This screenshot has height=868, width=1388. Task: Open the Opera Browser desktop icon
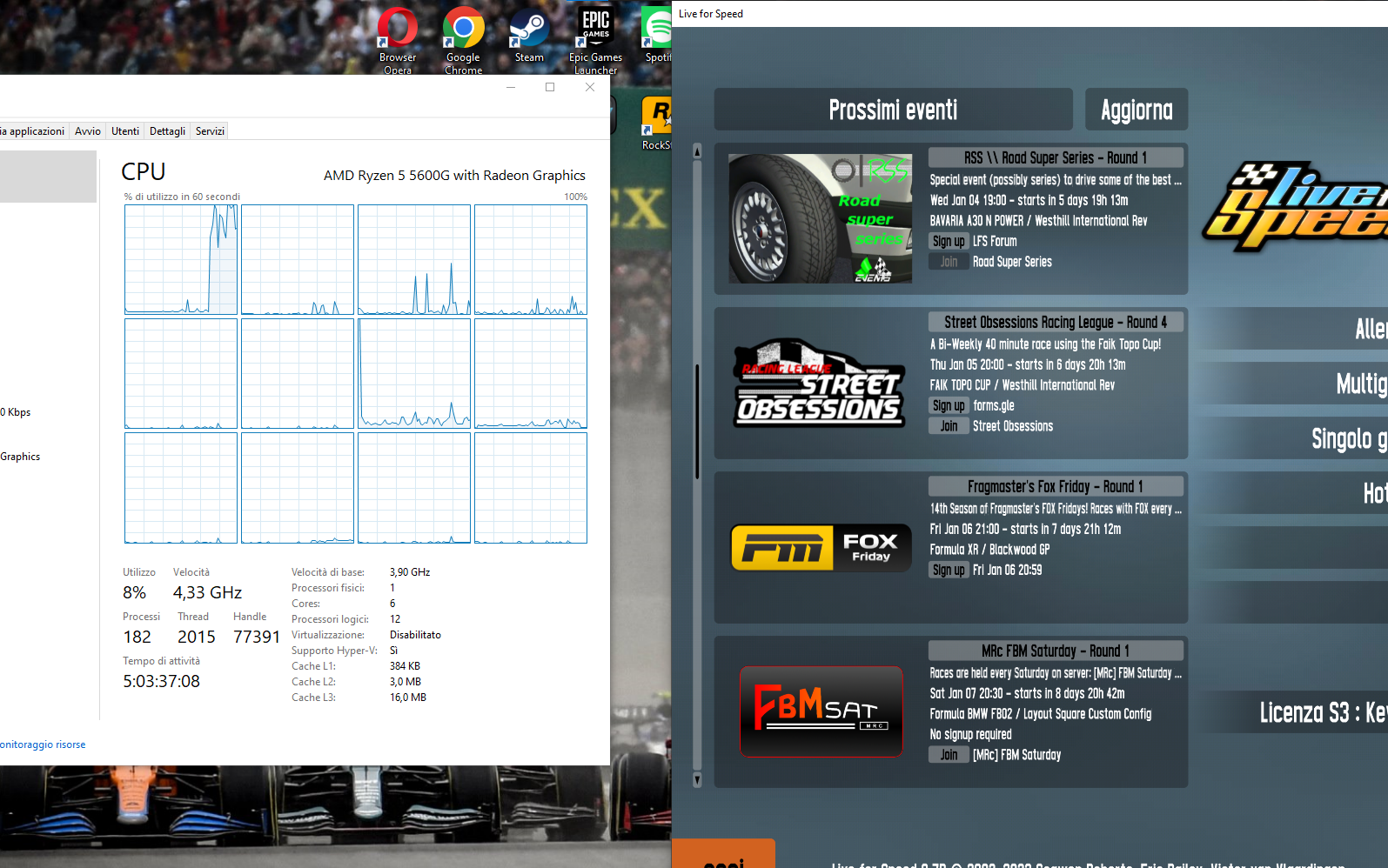398,39
